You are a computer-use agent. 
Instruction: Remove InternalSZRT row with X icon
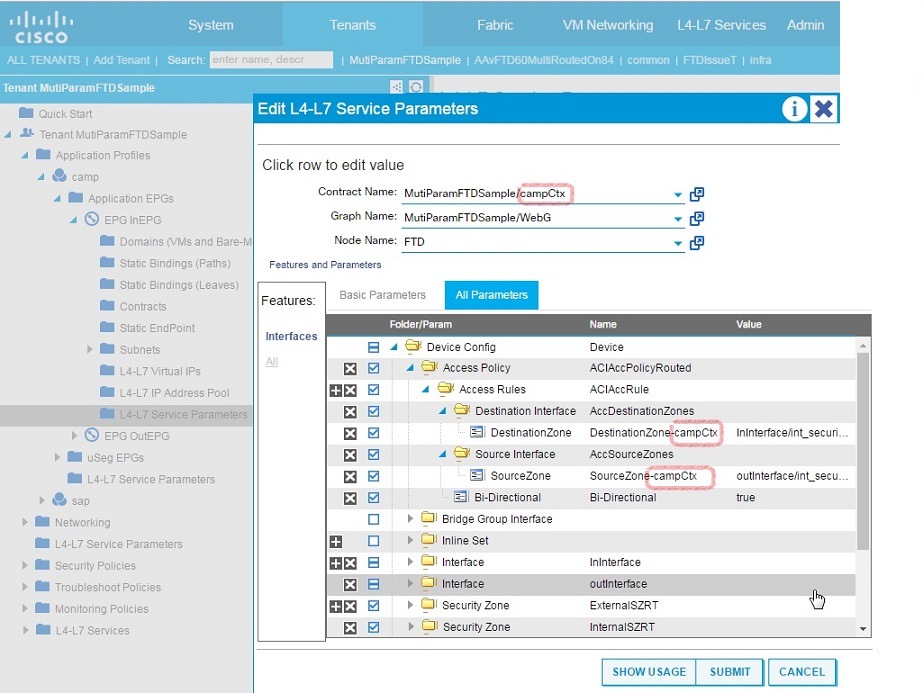click(x=350, y=628)
